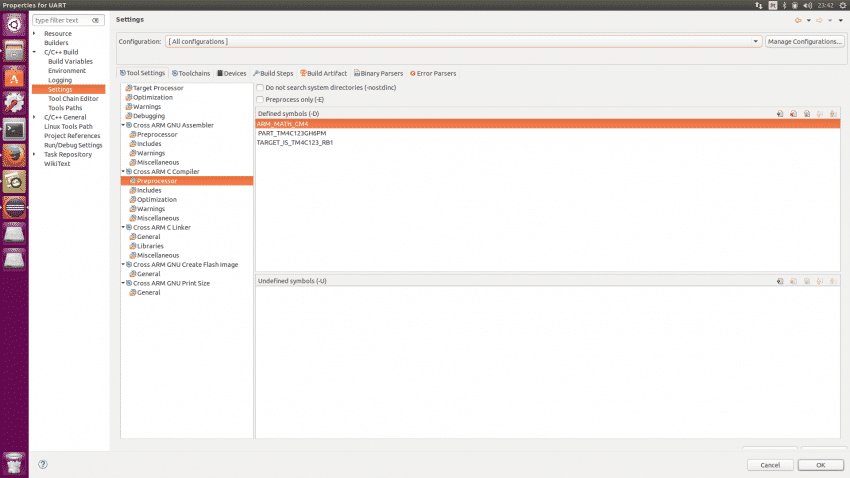Screen dimensions: 850x478
Task: Select Project References in left tree
Action: click(72, 136)
